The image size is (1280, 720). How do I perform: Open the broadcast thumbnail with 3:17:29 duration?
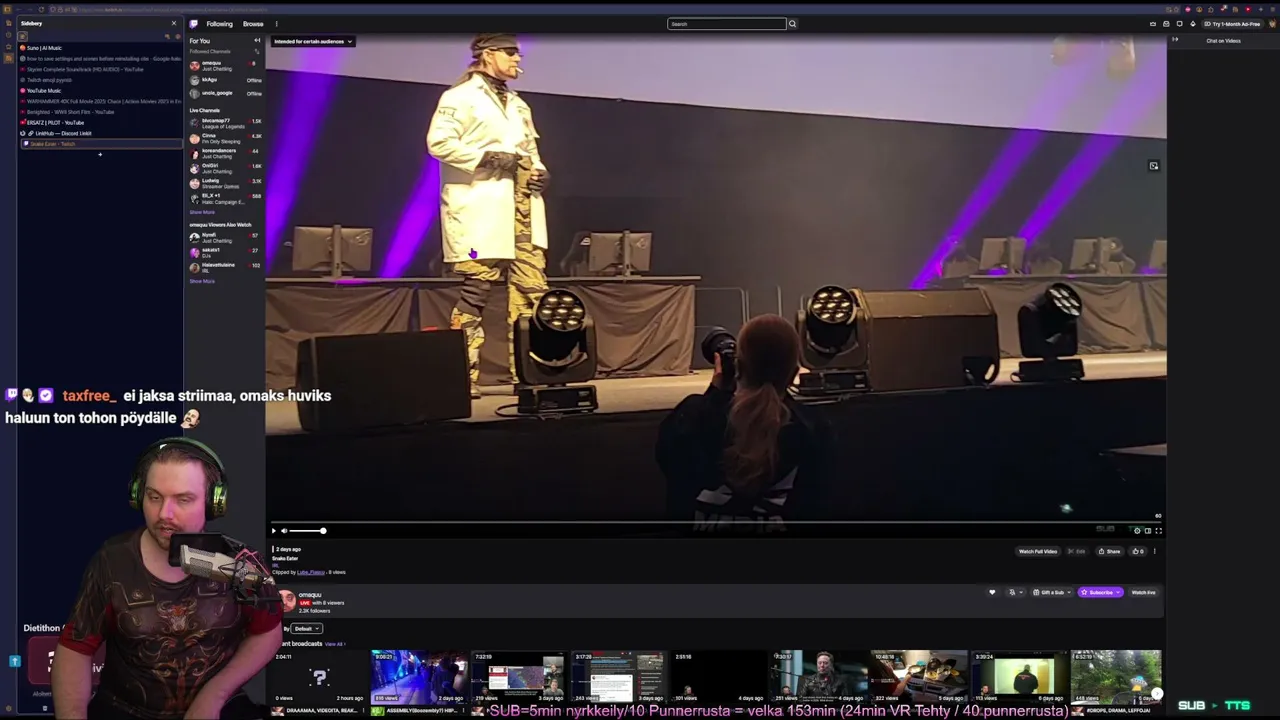click(x=617, y=677)
